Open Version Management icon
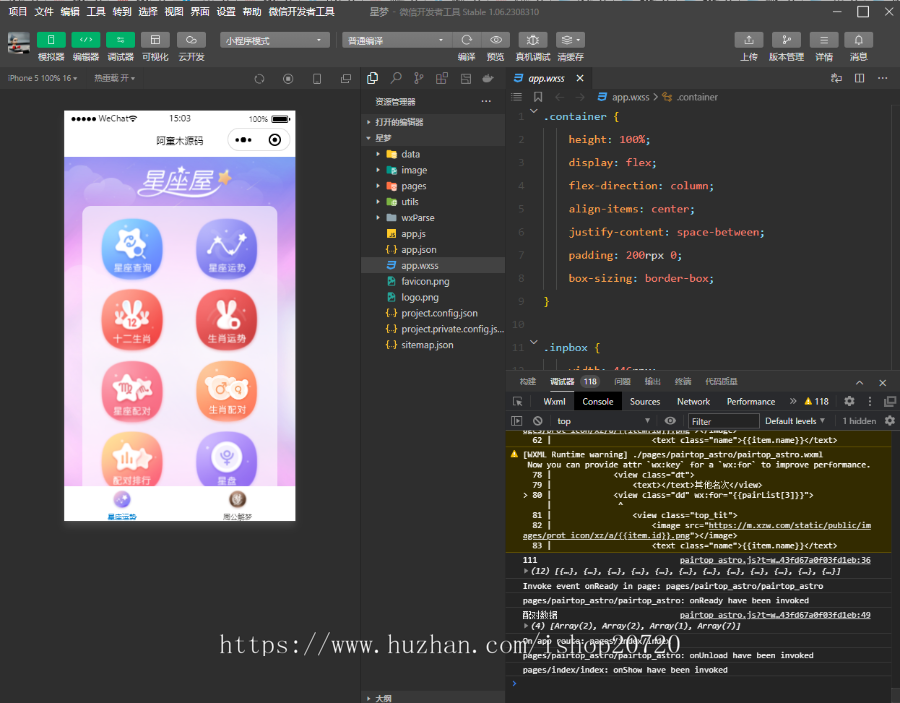This screenshot has width=900, height=703. click(x=786, y=40)
